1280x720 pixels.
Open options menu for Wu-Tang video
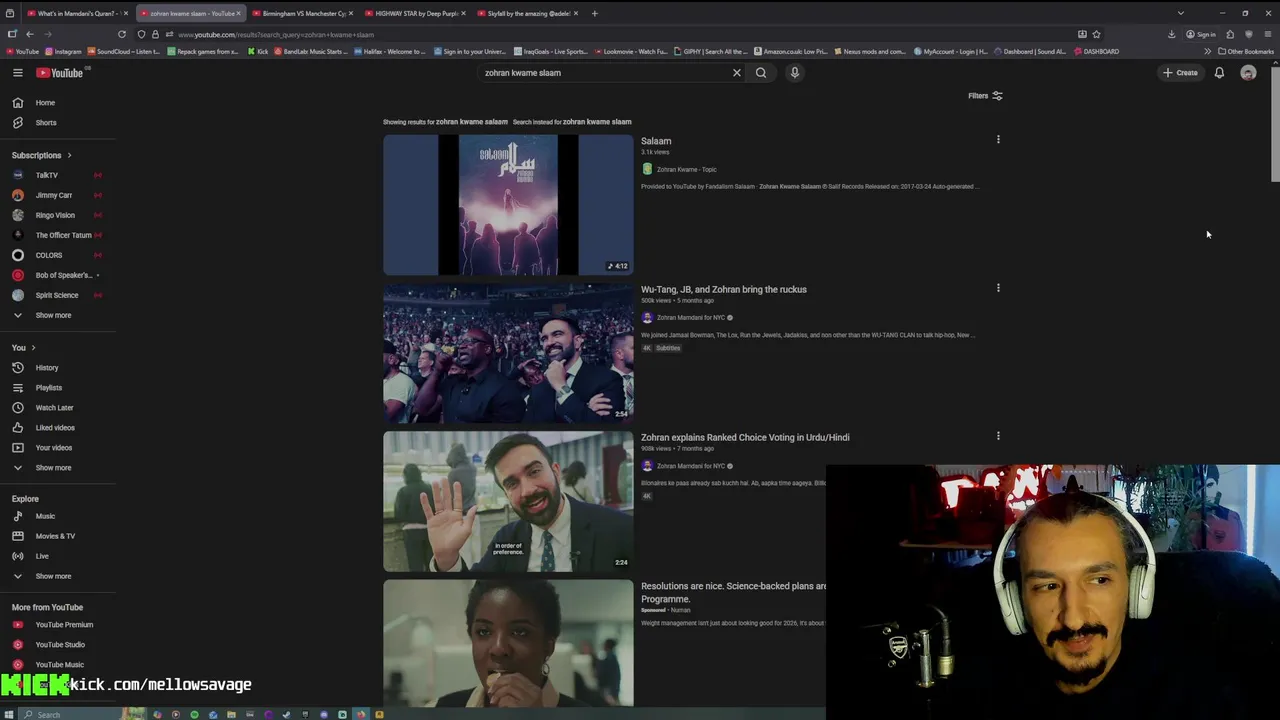pos(998,288)
